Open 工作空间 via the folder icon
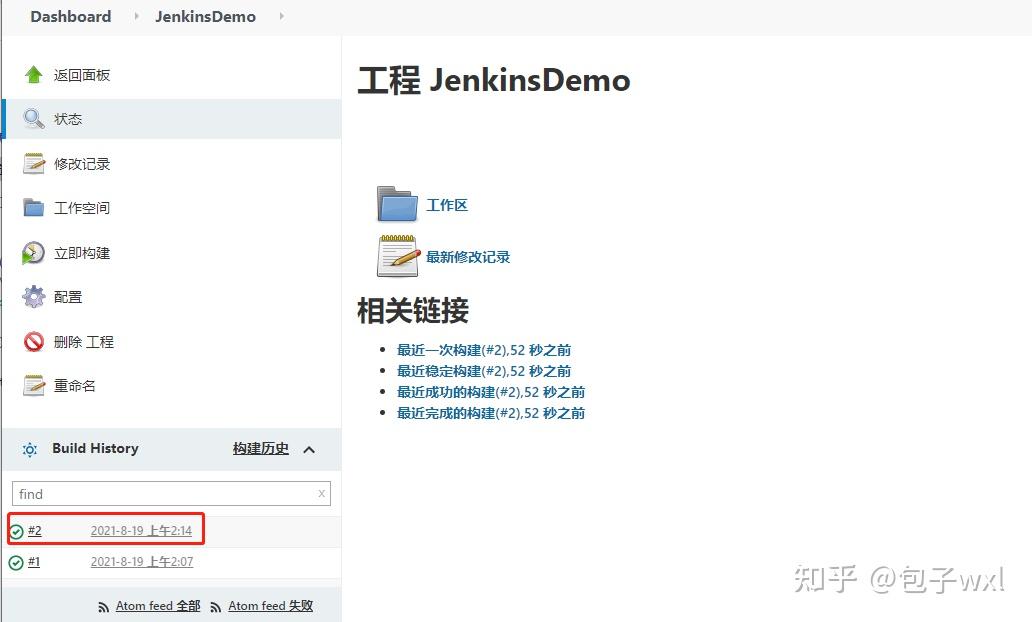Viewport: 1032px width, 622px height. [x=31, y=207]
